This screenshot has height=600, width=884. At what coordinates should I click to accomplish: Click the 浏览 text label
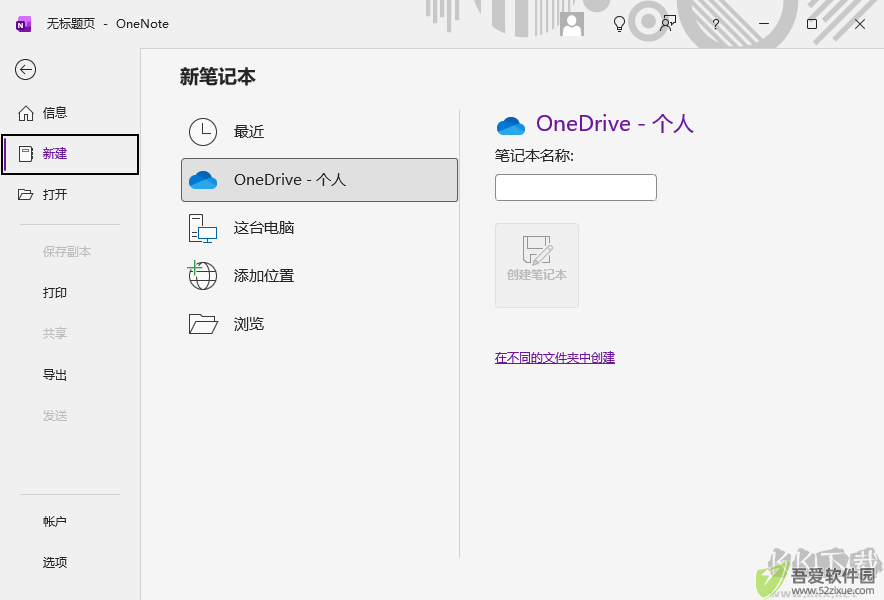[249, 324]
